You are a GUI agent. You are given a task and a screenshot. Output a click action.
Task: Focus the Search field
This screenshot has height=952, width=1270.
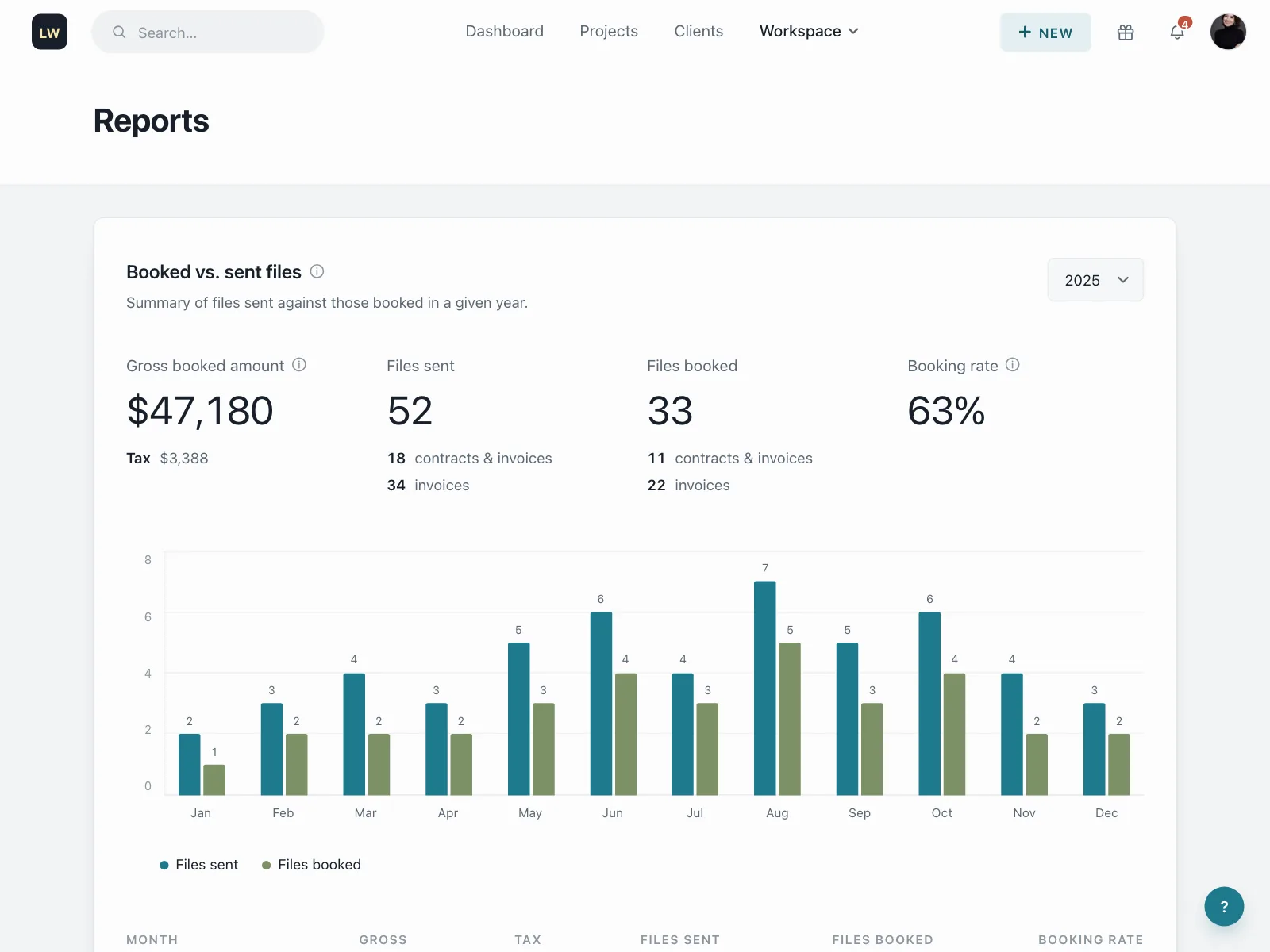(x=208, y=33)
